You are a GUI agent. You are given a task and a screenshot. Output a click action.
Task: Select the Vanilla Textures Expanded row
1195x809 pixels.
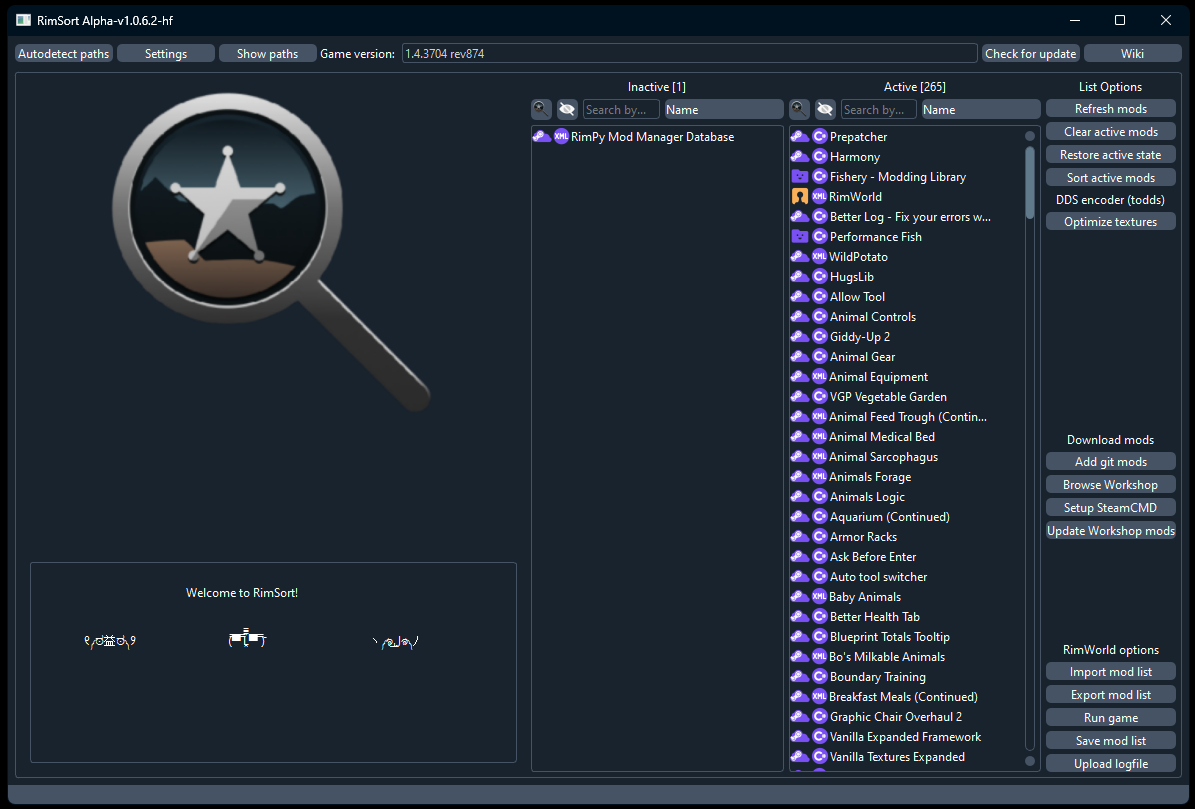pos(907,756)
